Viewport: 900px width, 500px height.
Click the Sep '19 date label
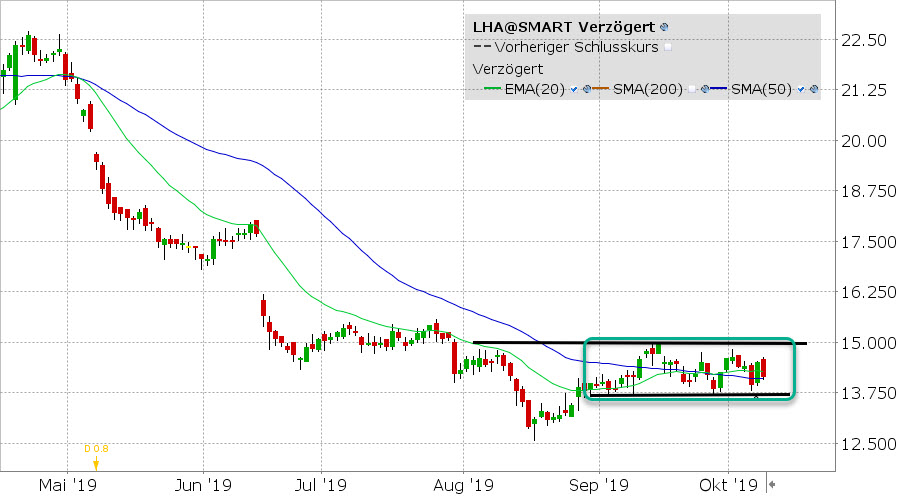coord(599,485)
